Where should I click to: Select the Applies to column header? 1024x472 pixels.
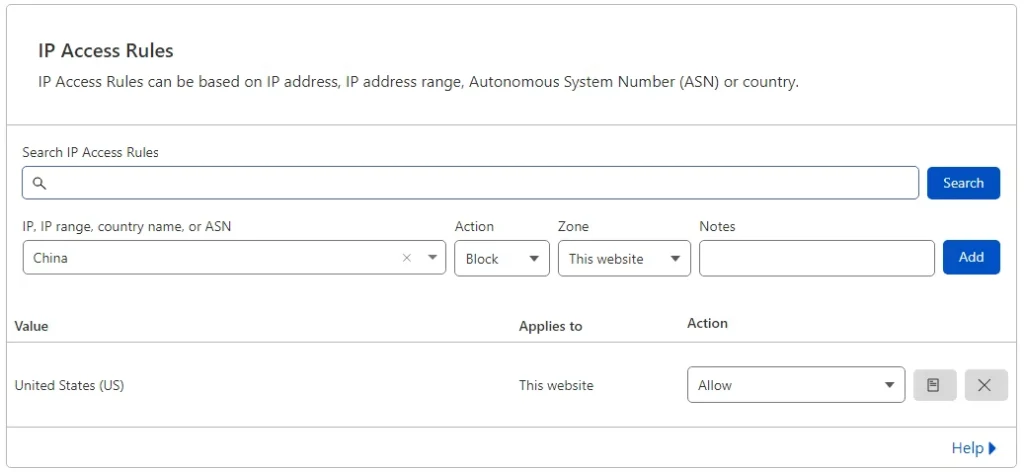550,326
